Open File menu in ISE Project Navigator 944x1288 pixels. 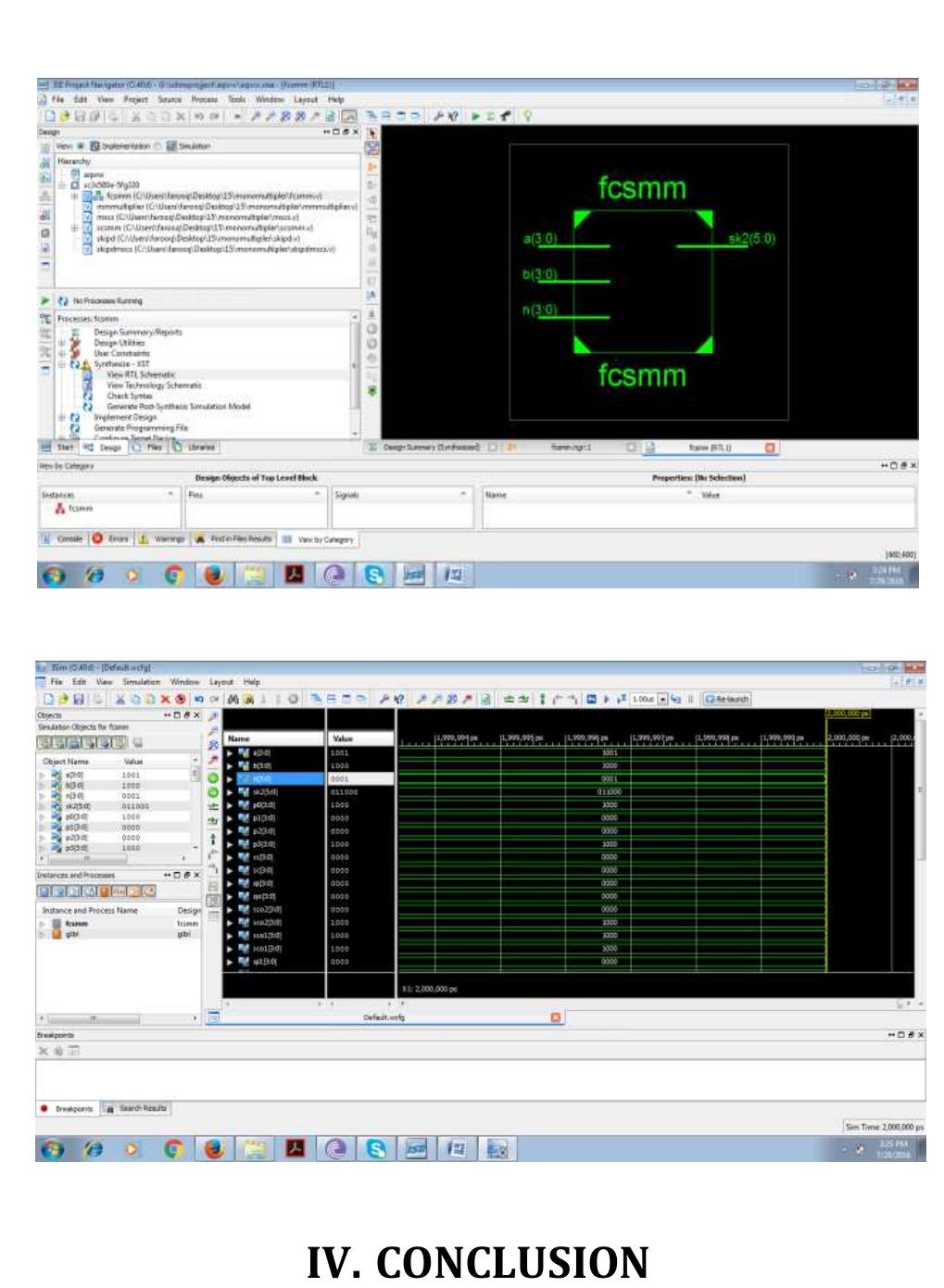tap(58, 99)
